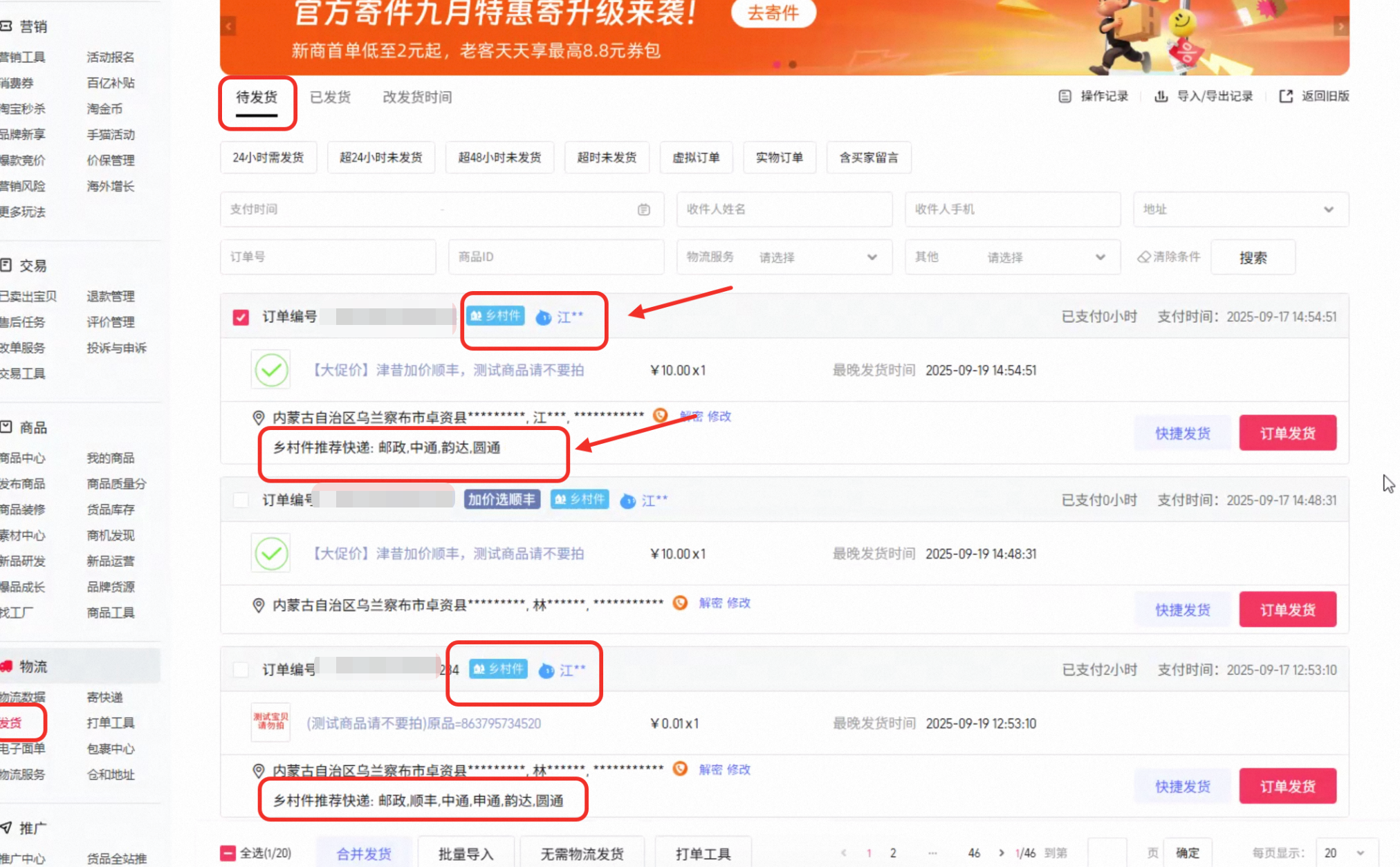Click location pin icon of 12:53:10 order
Screen dimensions: 1400x867
click(258, 770)
